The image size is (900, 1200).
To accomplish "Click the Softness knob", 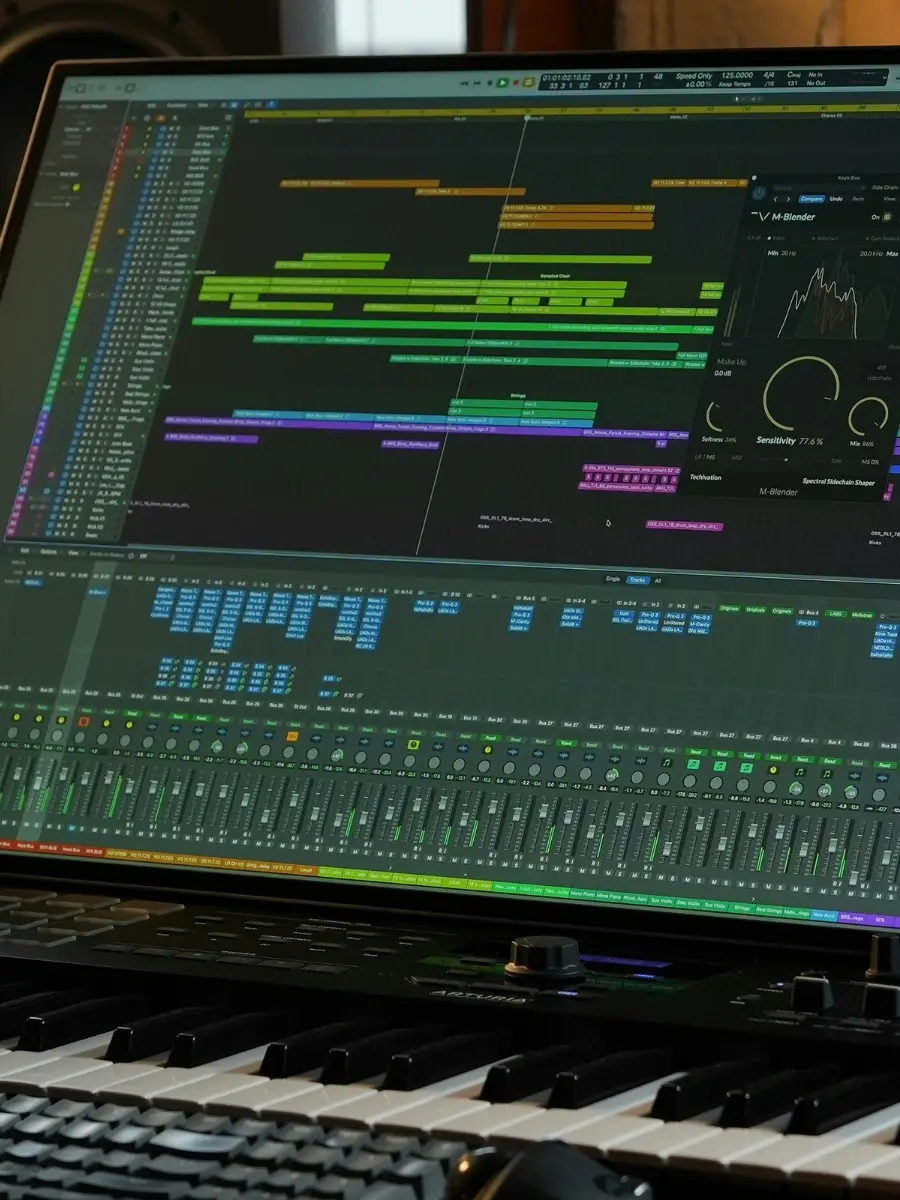I will tap(716, 417).
